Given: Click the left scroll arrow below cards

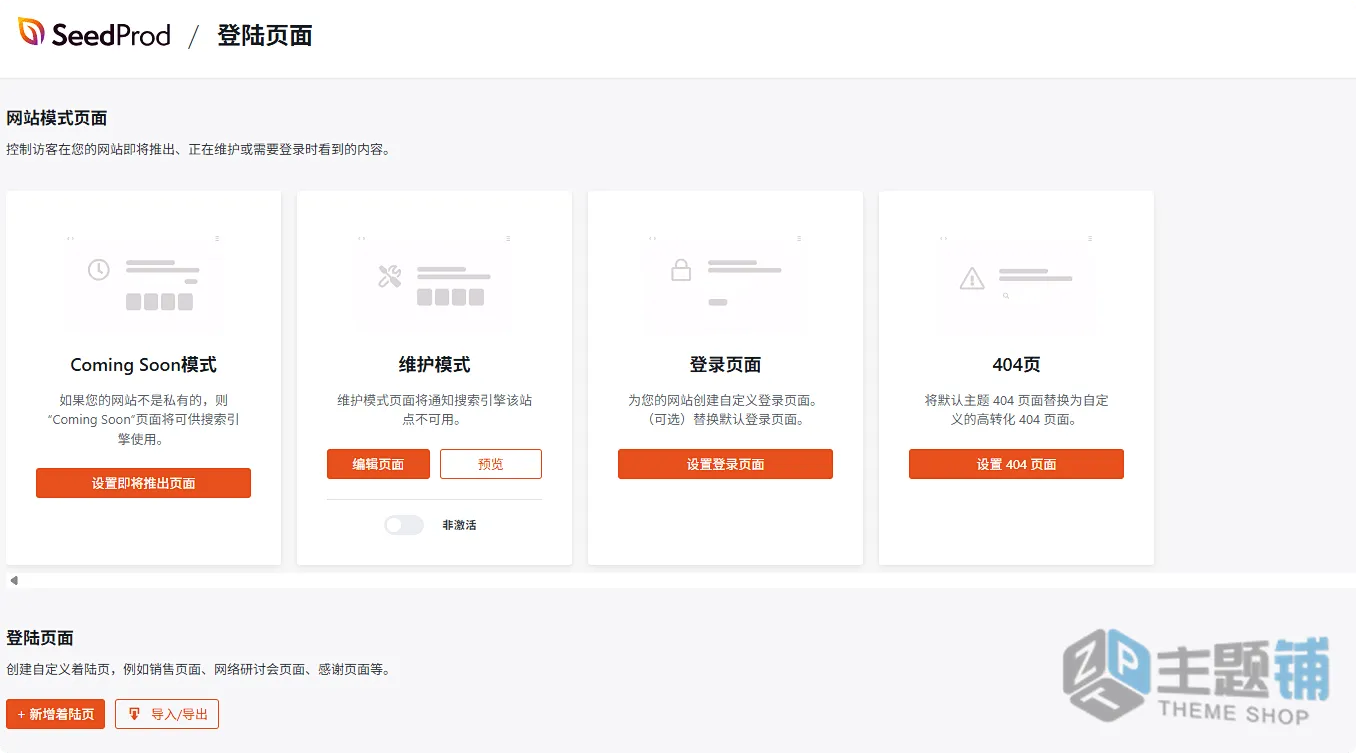Looking at the screenshot, I should (x=13, y=580).
